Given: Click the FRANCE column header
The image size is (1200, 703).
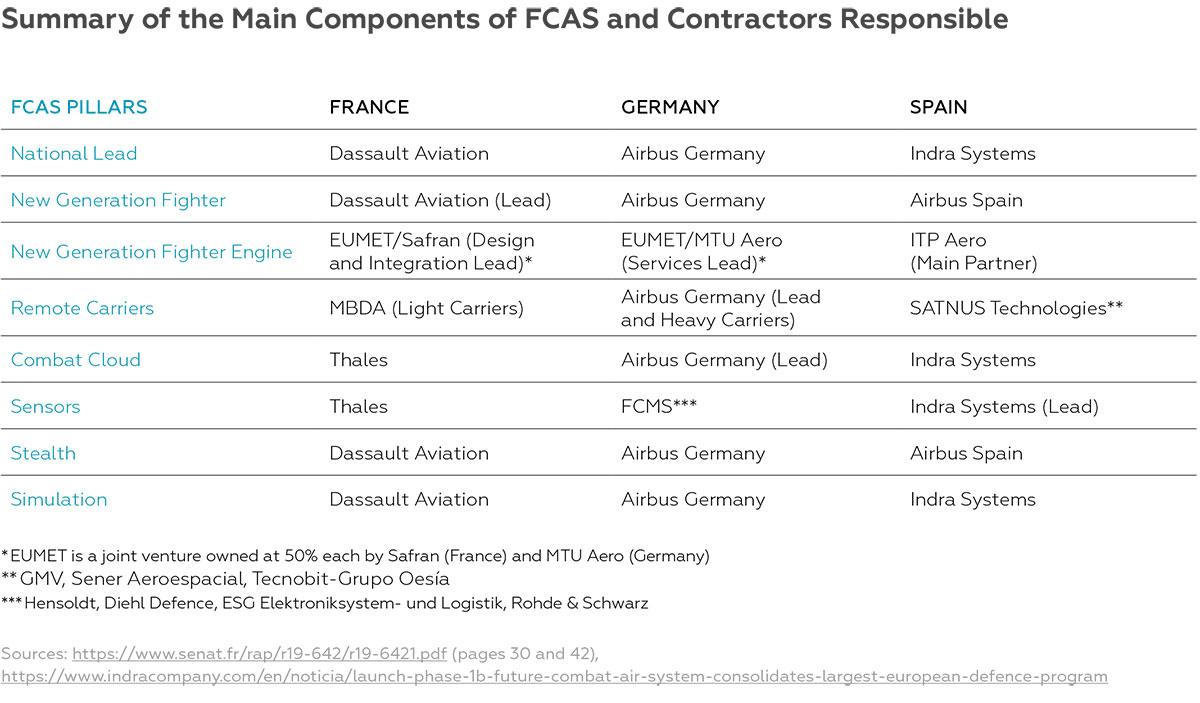Looking at the screenshot, I should pos(369,107).
